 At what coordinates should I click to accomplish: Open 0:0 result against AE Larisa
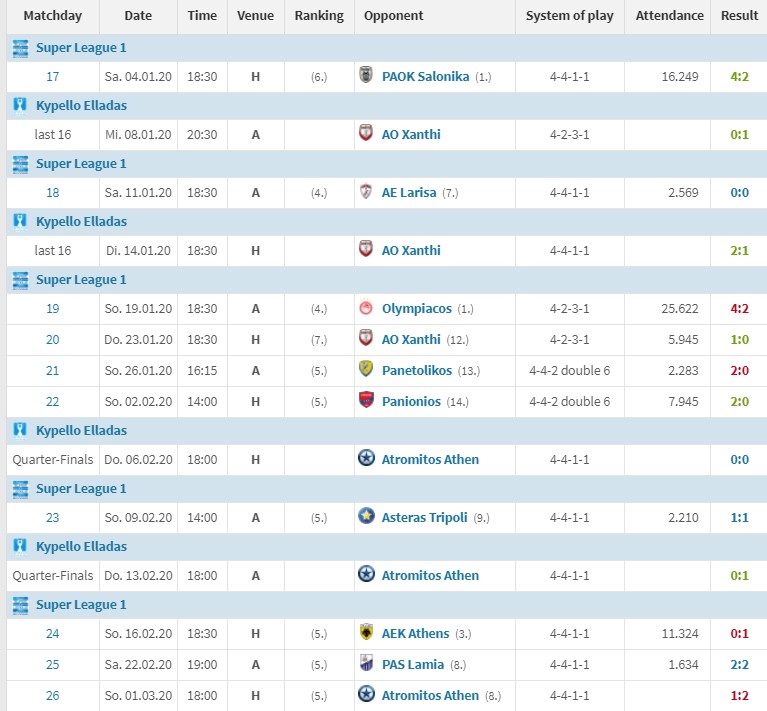(739, 193)
